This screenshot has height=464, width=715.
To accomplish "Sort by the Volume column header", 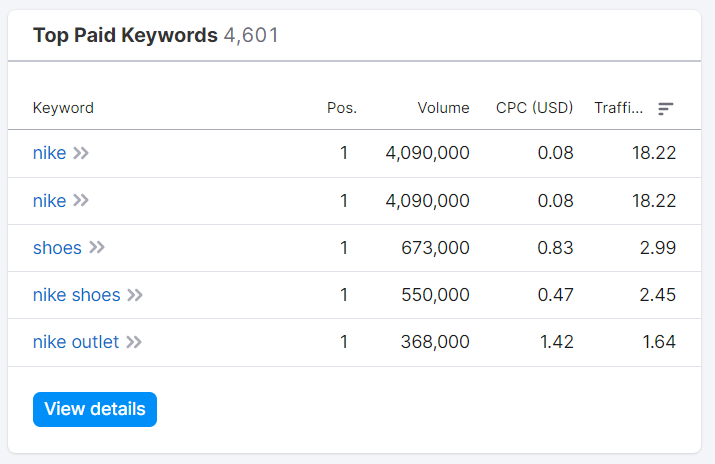I will pos(443,108).
